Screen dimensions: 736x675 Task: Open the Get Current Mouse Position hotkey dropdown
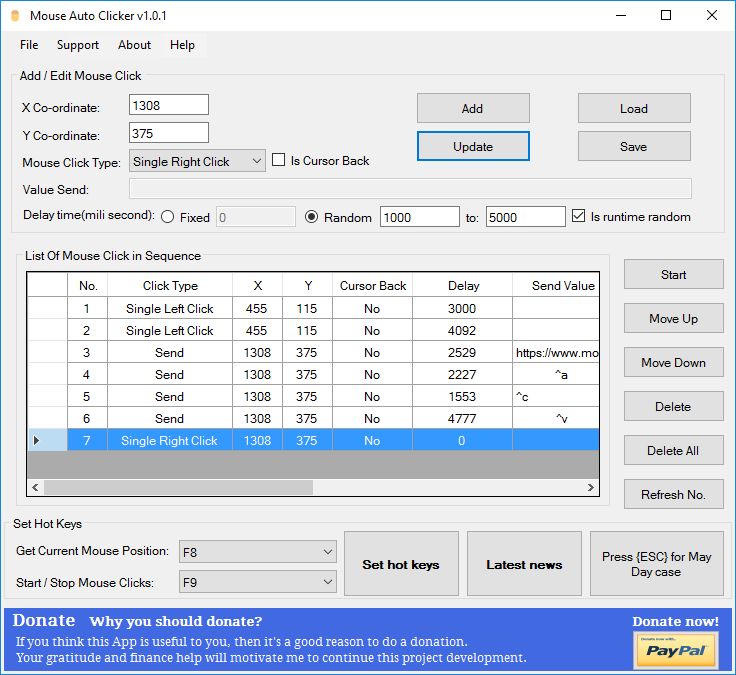258,552
